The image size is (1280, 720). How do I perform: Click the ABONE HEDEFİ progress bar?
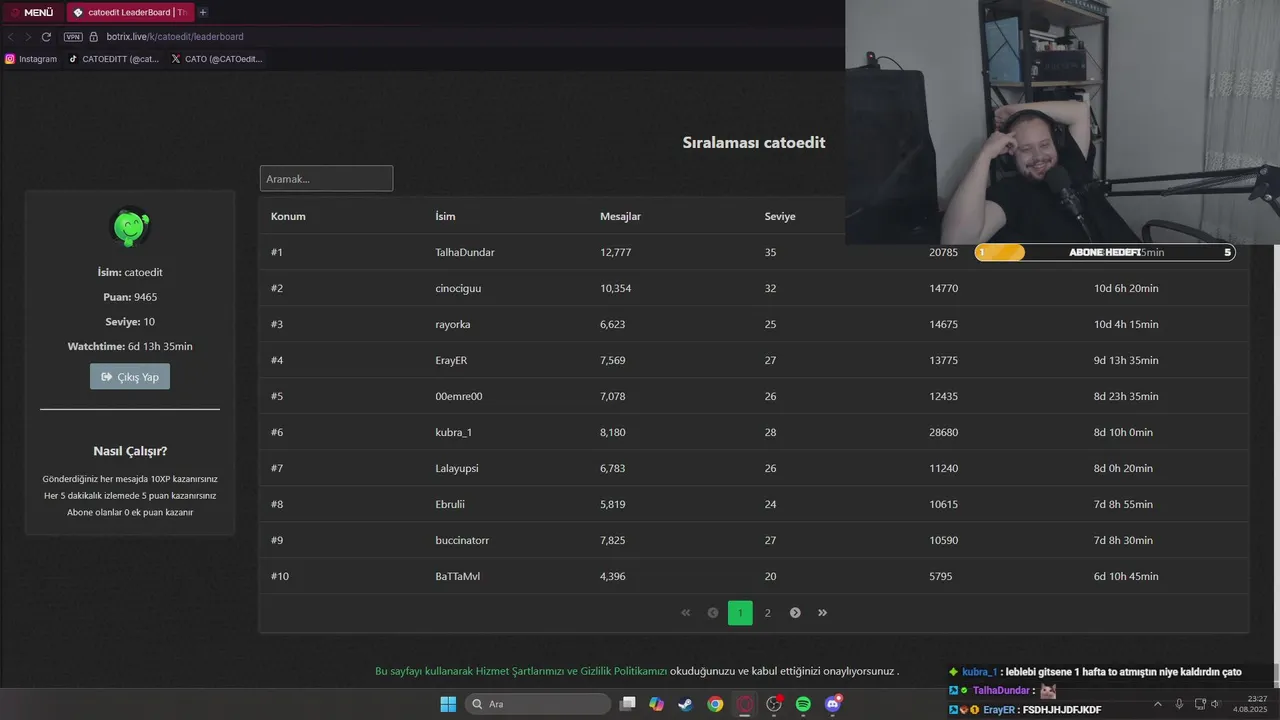pyautogui.click(x=1105, y=252)
